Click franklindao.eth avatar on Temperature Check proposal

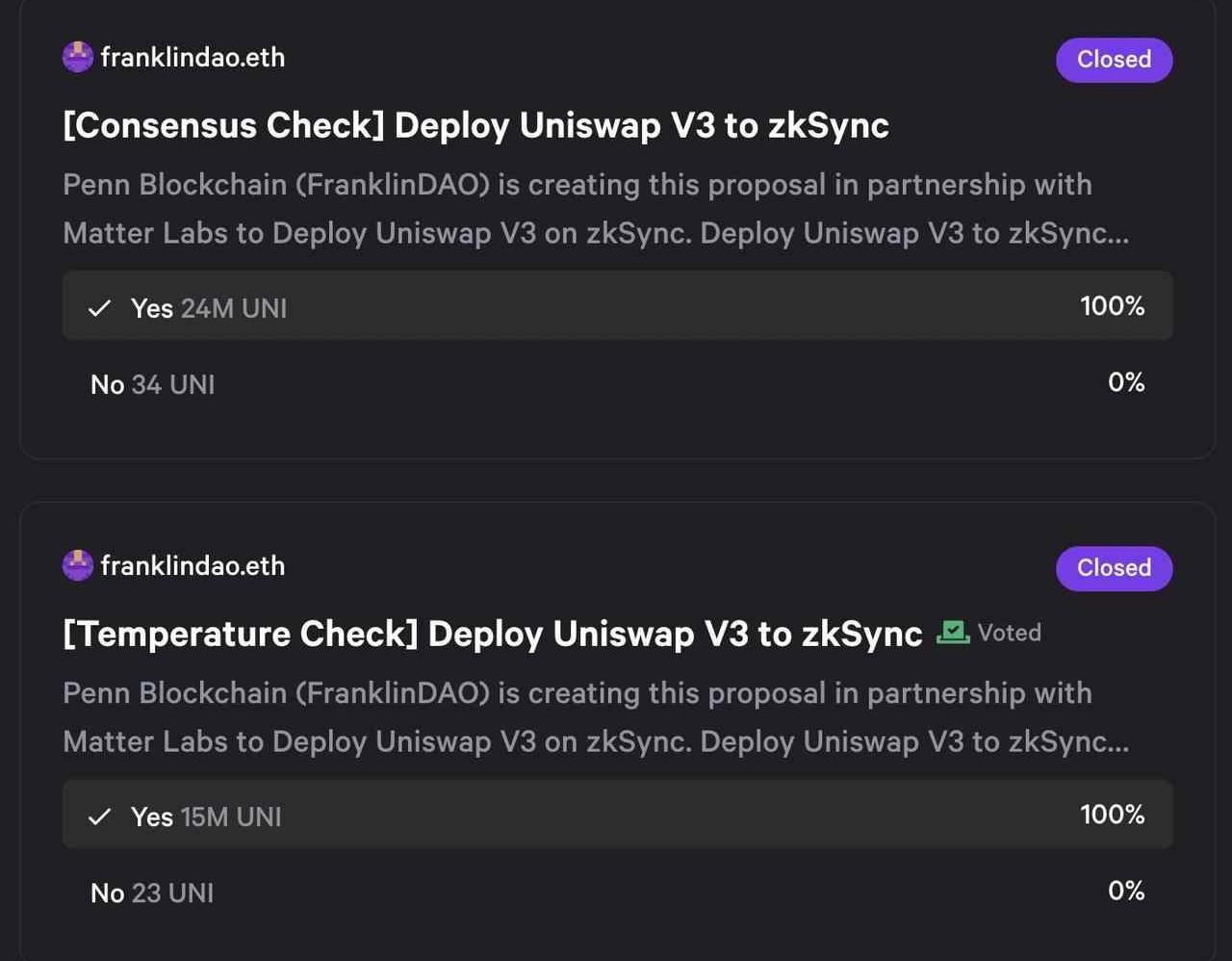pos(78,565)
